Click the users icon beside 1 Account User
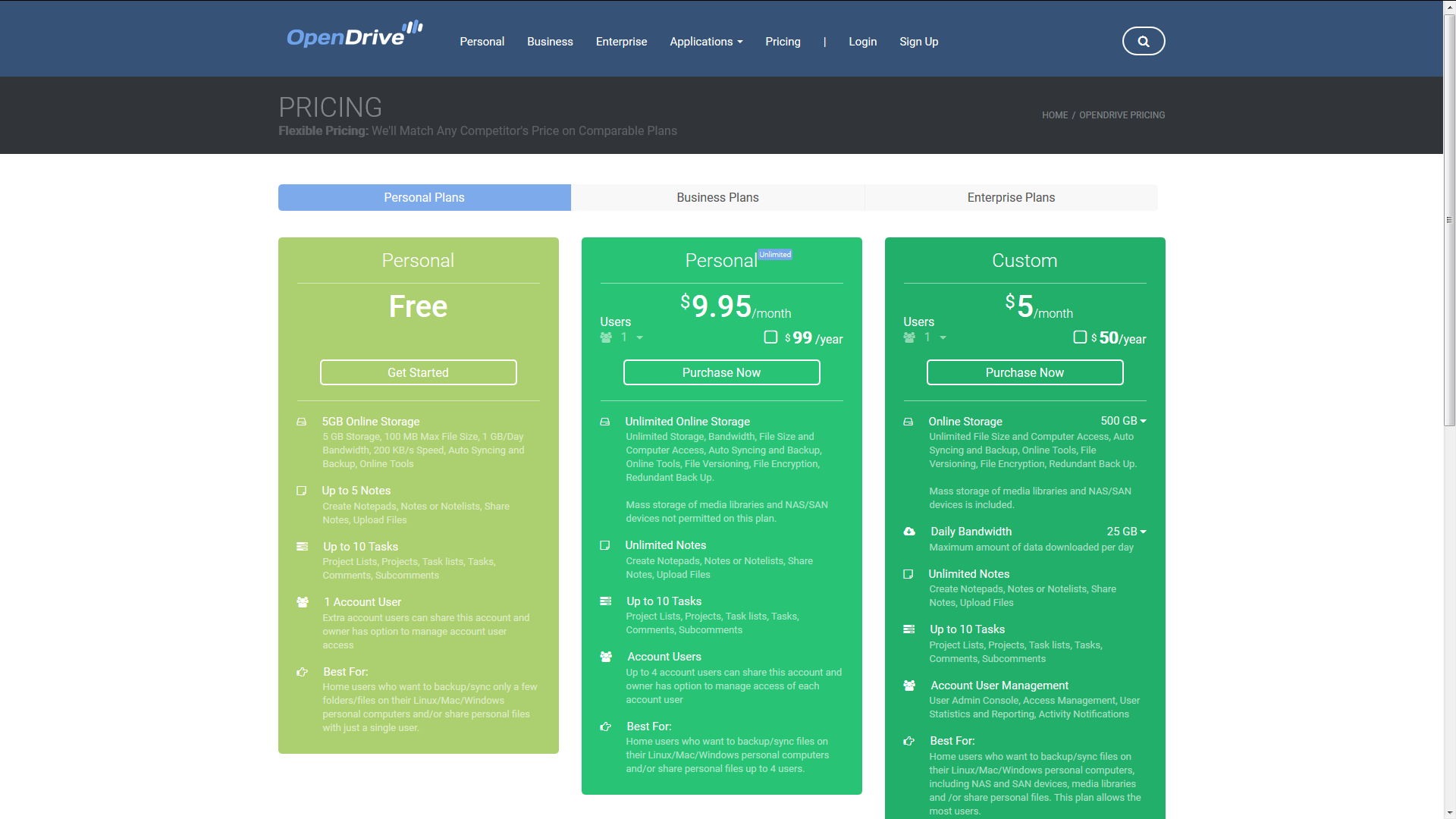The height and width of the screenshot is (819, 1456). coord(303,602)
